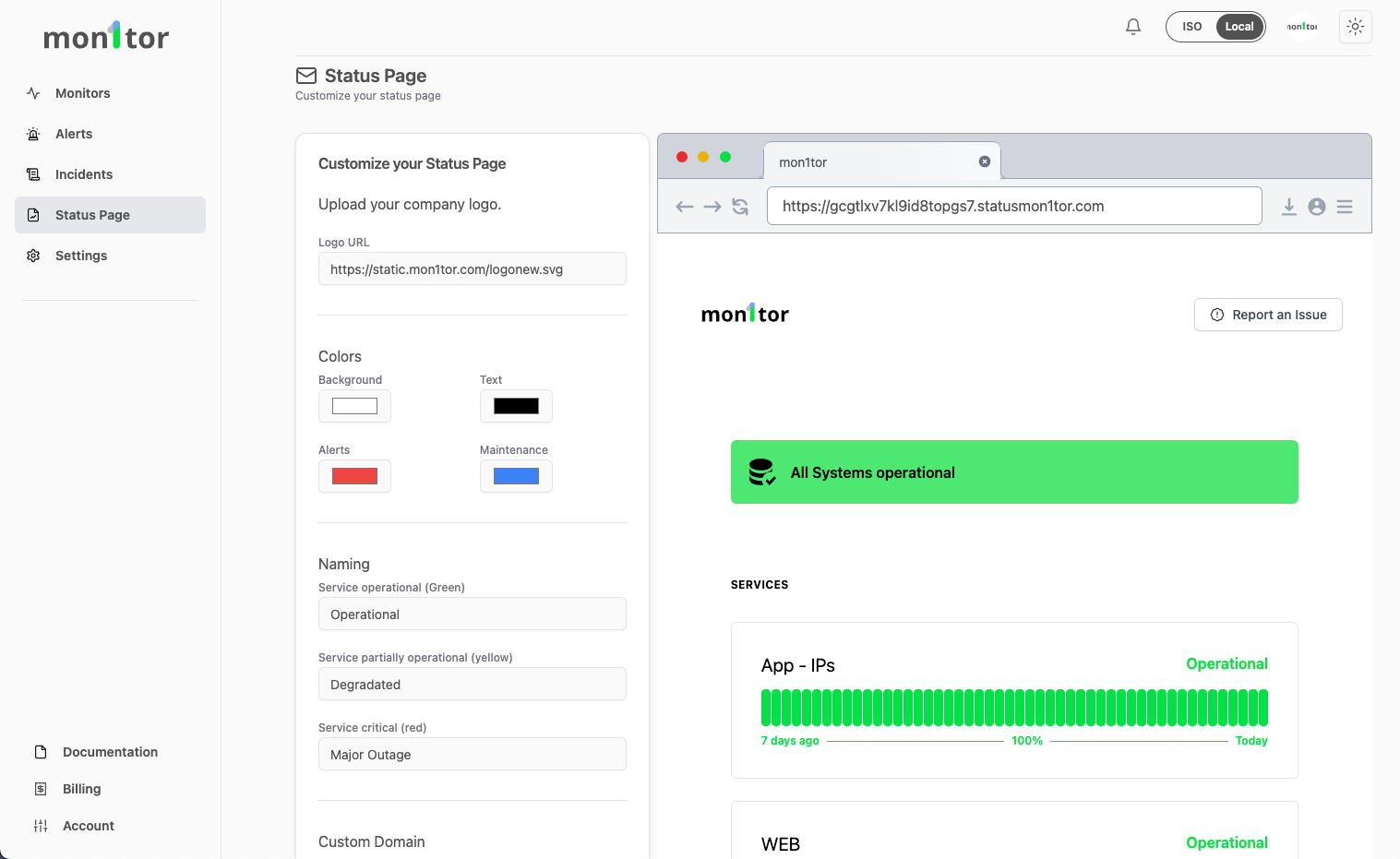The image size is (1400, 859).
Task: Click the Monitors pulse icon
Action: (33, 93)
